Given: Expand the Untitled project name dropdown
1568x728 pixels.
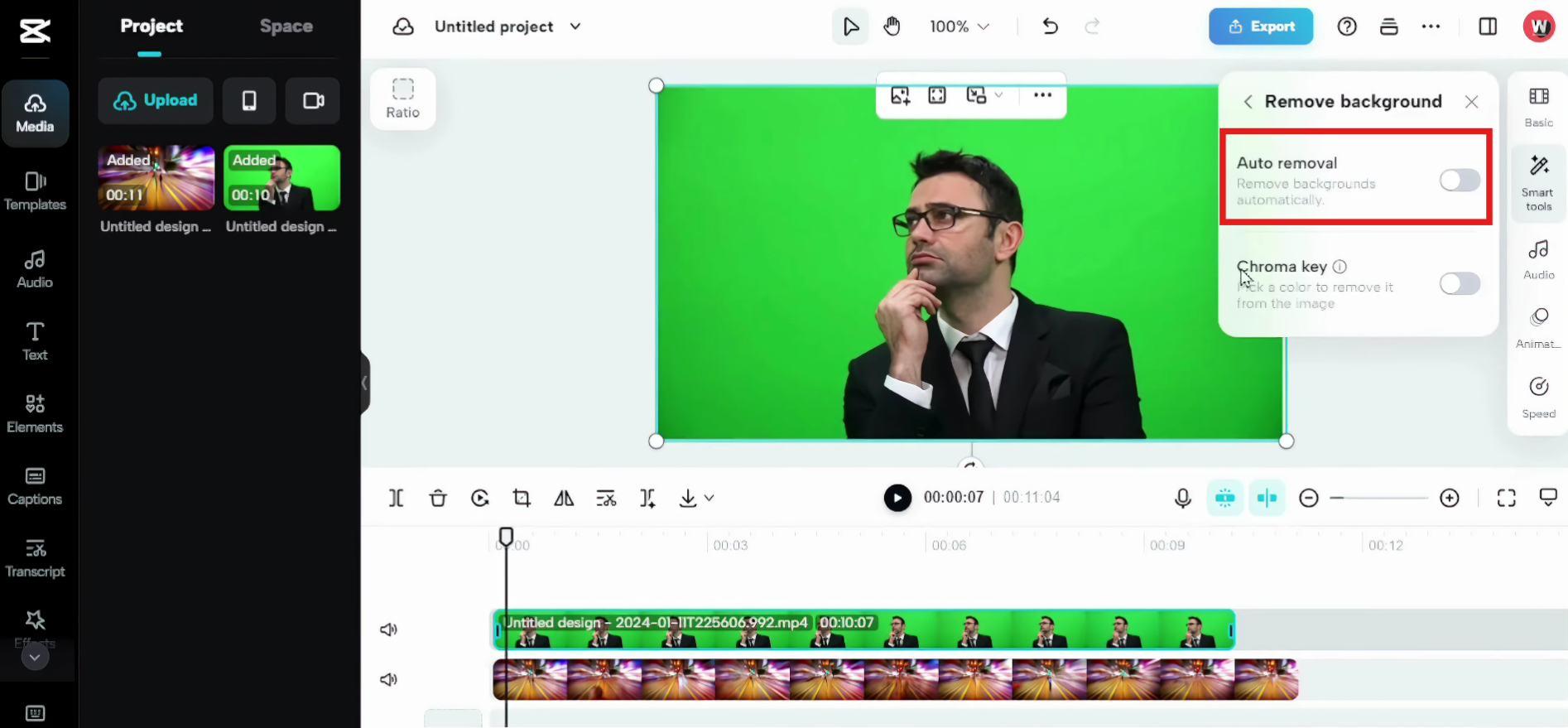Looking at the screenshot, I should (575, 27).
